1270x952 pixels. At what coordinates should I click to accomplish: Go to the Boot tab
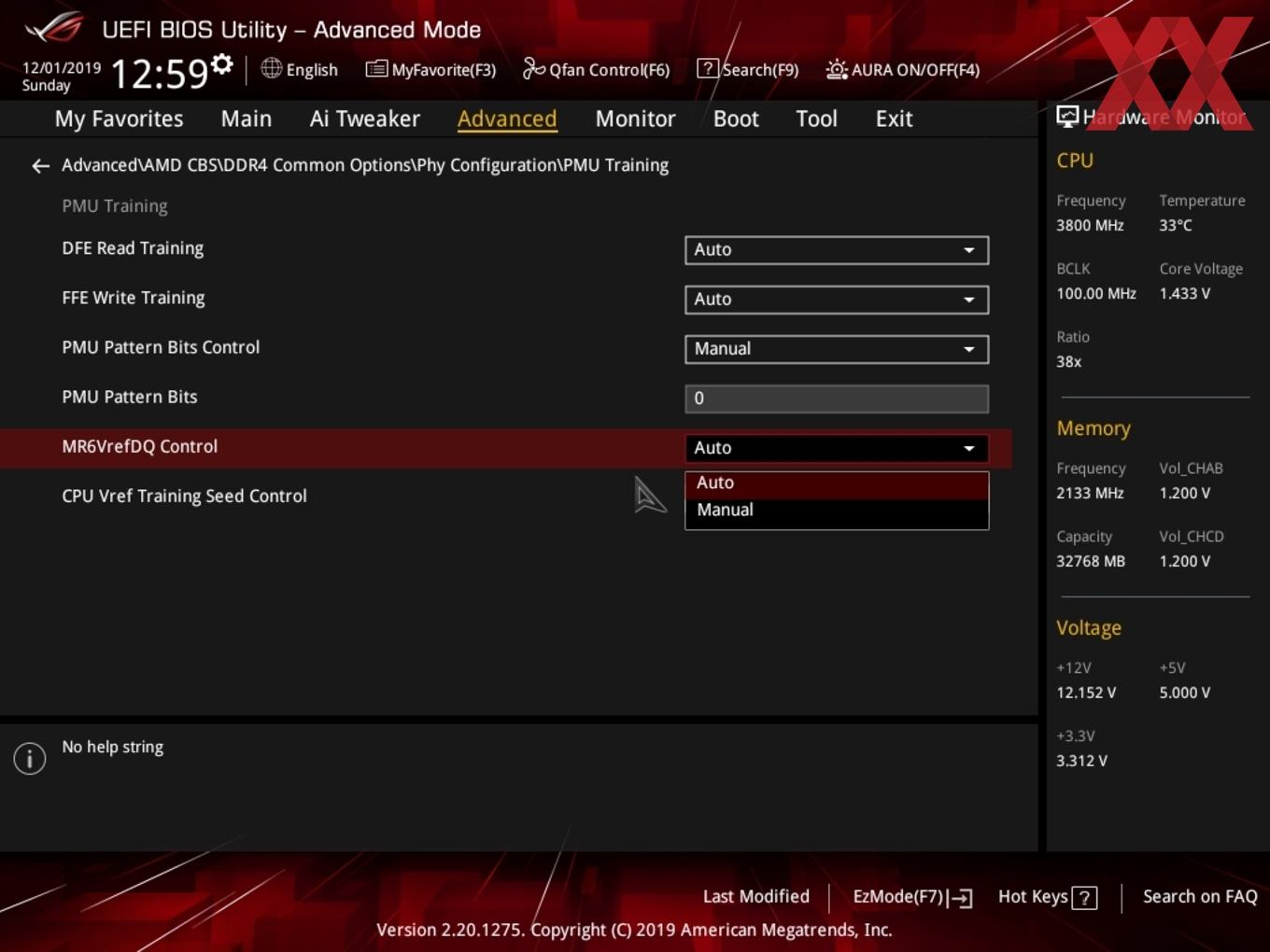point(736,119)
